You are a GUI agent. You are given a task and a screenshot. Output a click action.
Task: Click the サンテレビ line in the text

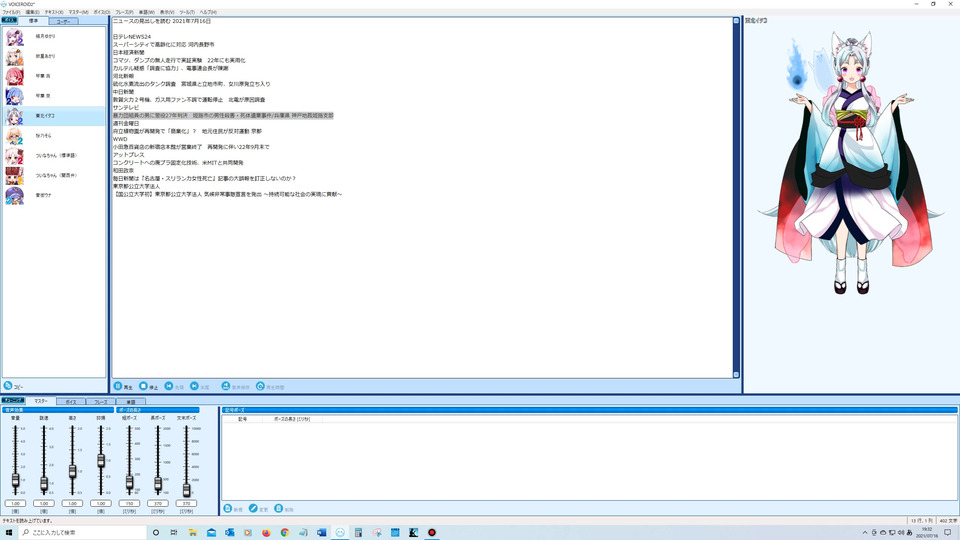[x=126, y=107]
